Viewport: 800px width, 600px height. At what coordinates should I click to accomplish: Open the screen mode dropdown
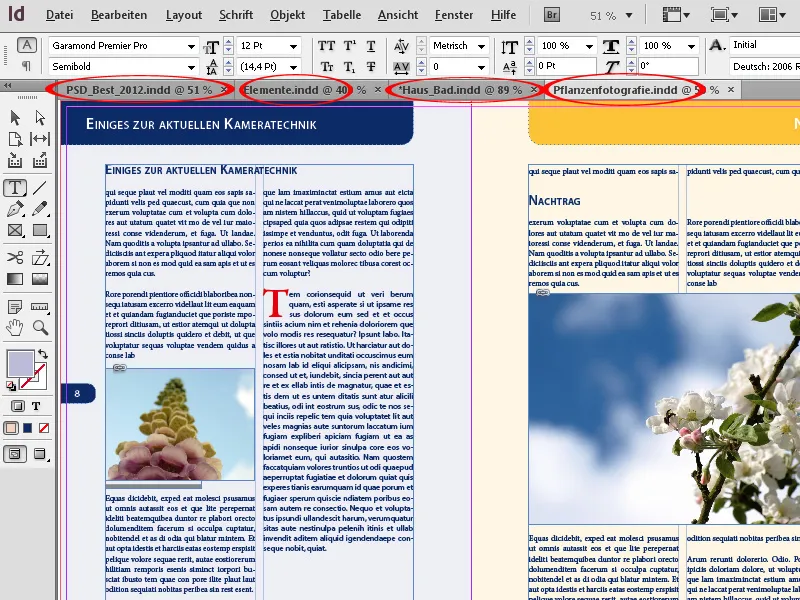[x=725, y=15]
